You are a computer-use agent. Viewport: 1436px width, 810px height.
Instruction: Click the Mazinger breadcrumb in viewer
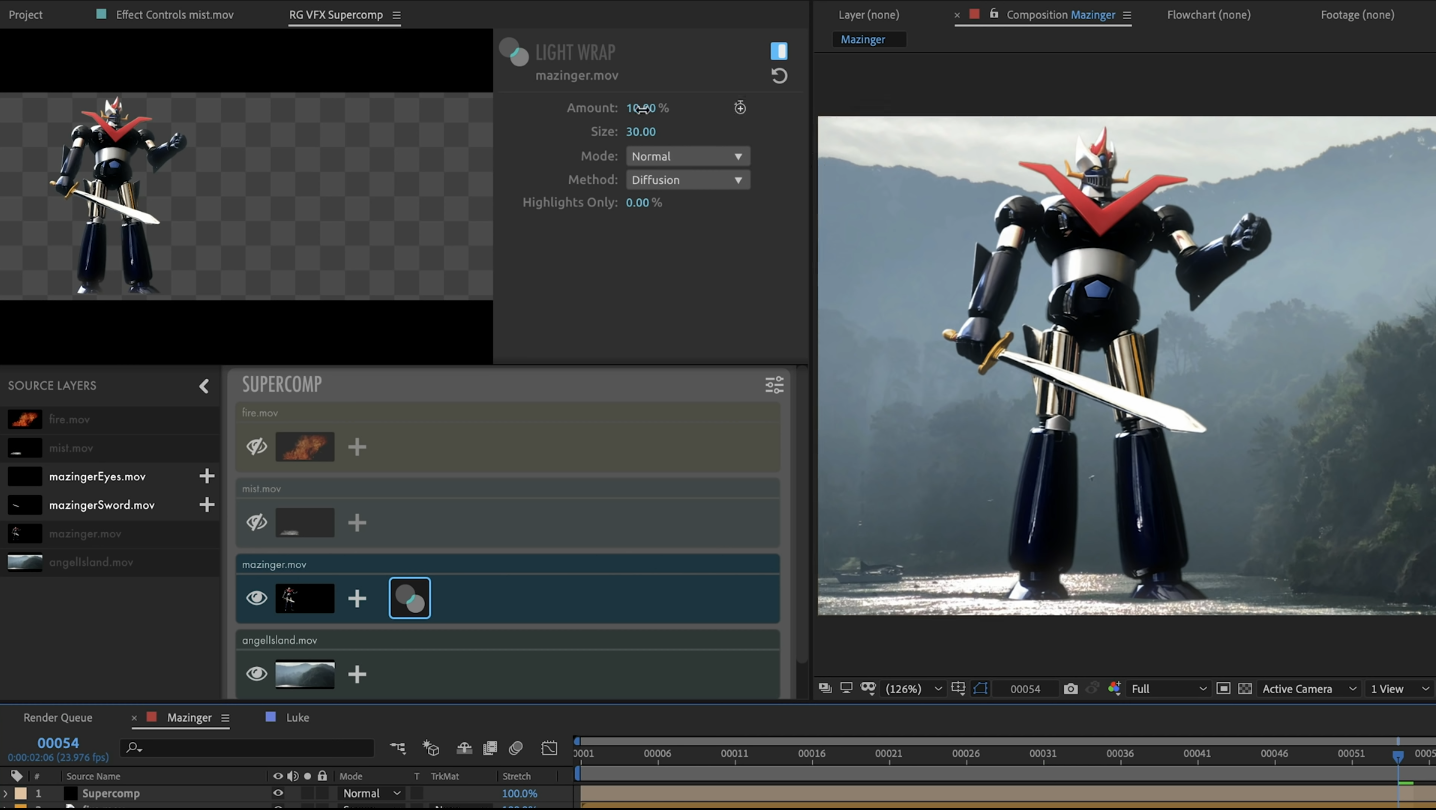[863, 39]
